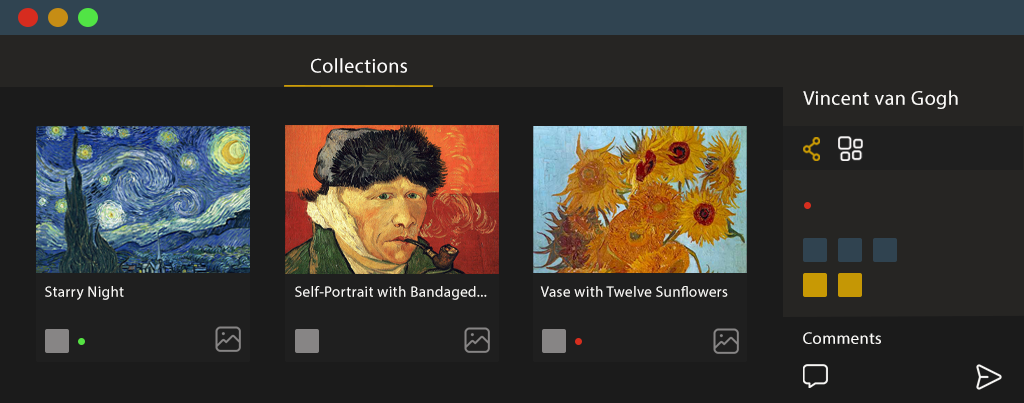
Task: Open the grid view icon in the sidebar
Action: tap(850, 150)
